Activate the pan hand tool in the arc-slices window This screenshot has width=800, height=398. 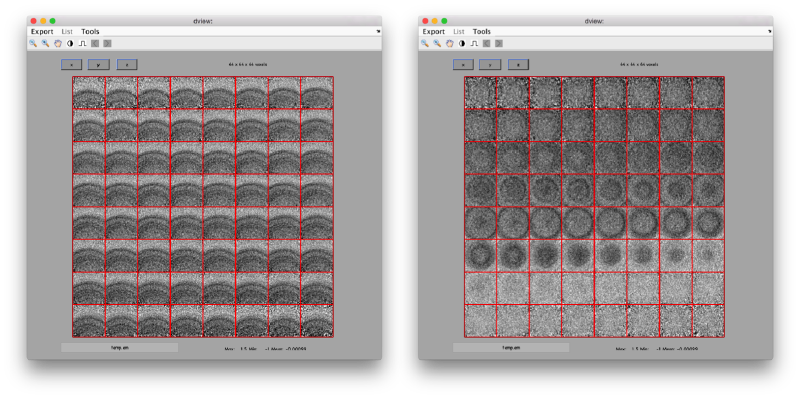[x=58, y=43]
